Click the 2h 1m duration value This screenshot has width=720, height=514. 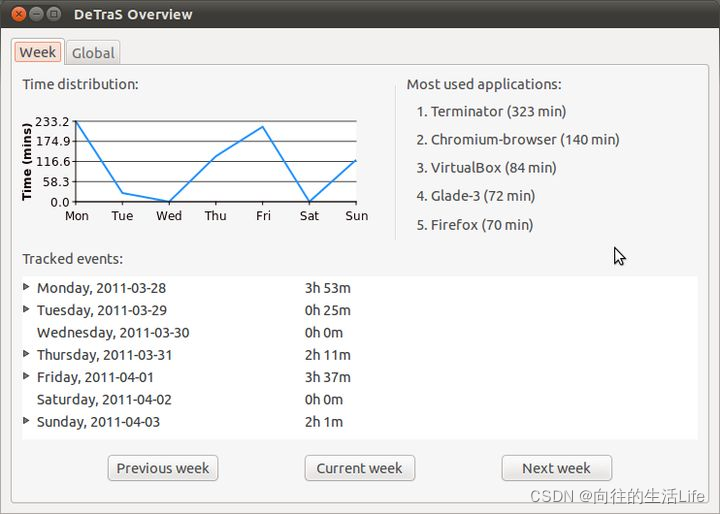pos(324,422)
